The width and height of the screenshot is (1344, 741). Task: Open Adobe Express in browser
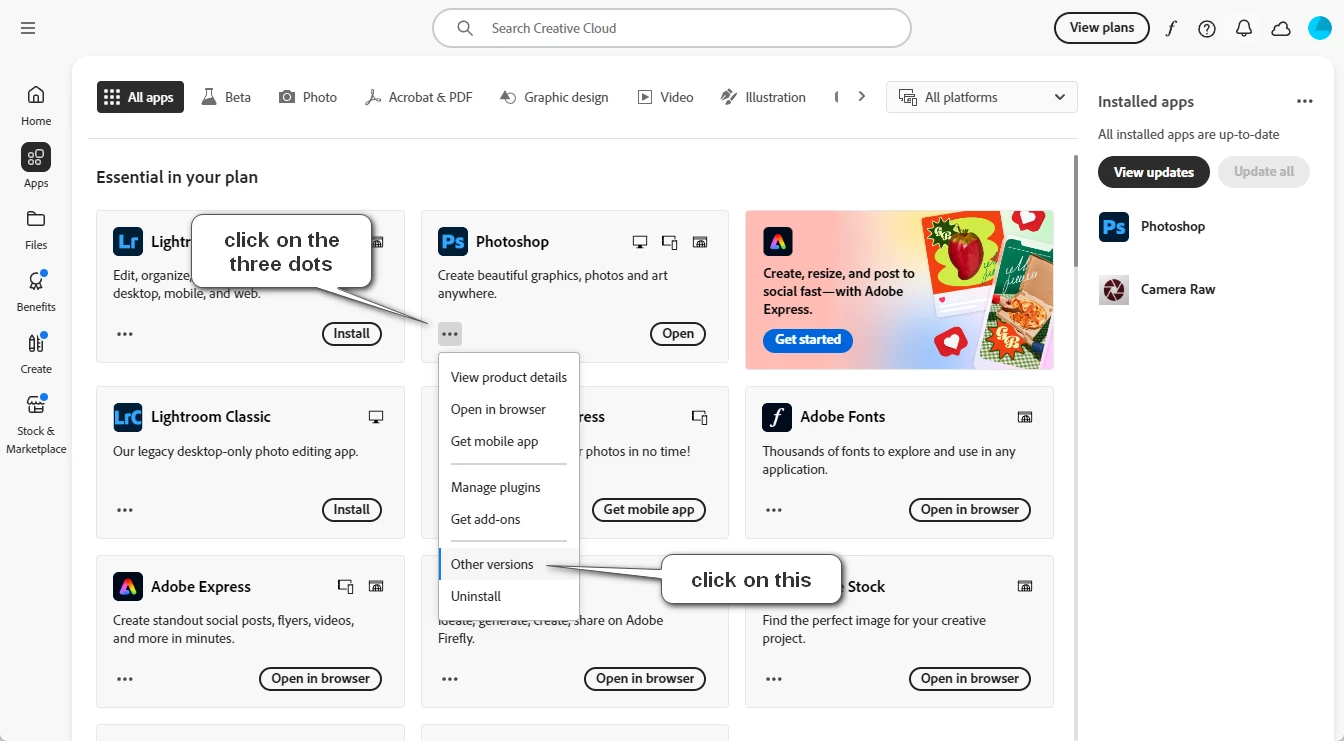[x=320, y=679]
